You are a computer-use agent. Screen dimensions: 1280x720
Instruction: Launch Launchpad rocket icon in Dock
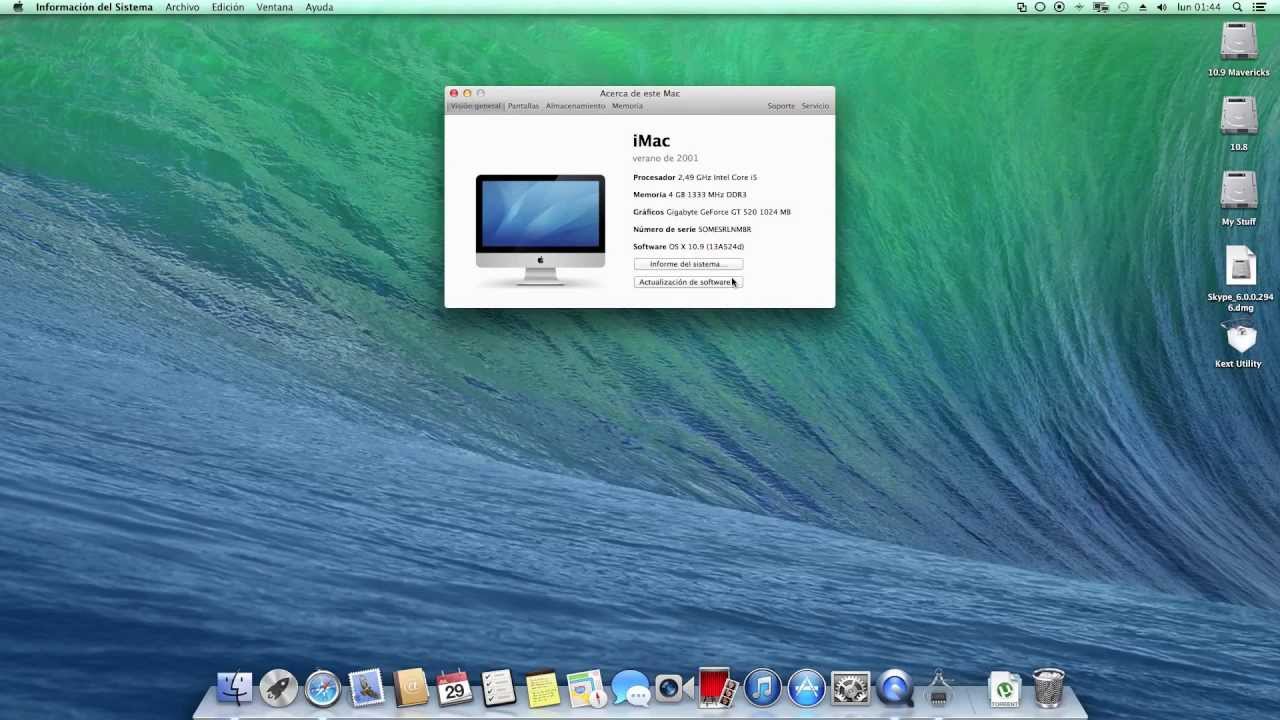pos(279,688)
